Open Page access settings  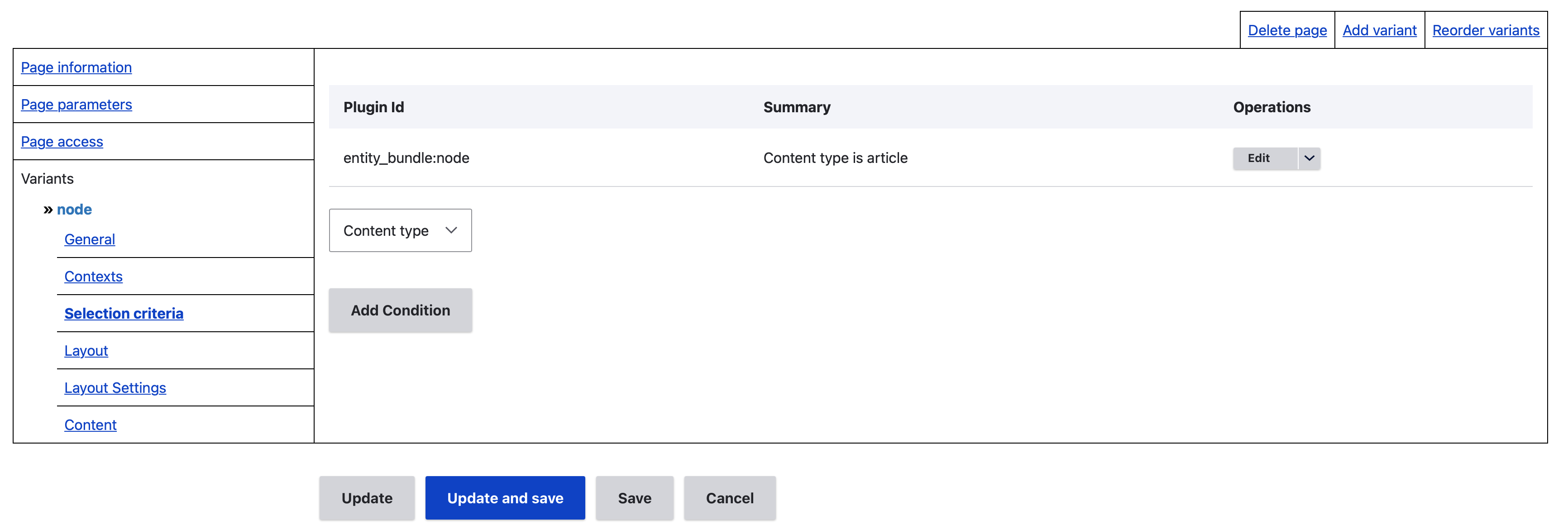tap(62, 141)
